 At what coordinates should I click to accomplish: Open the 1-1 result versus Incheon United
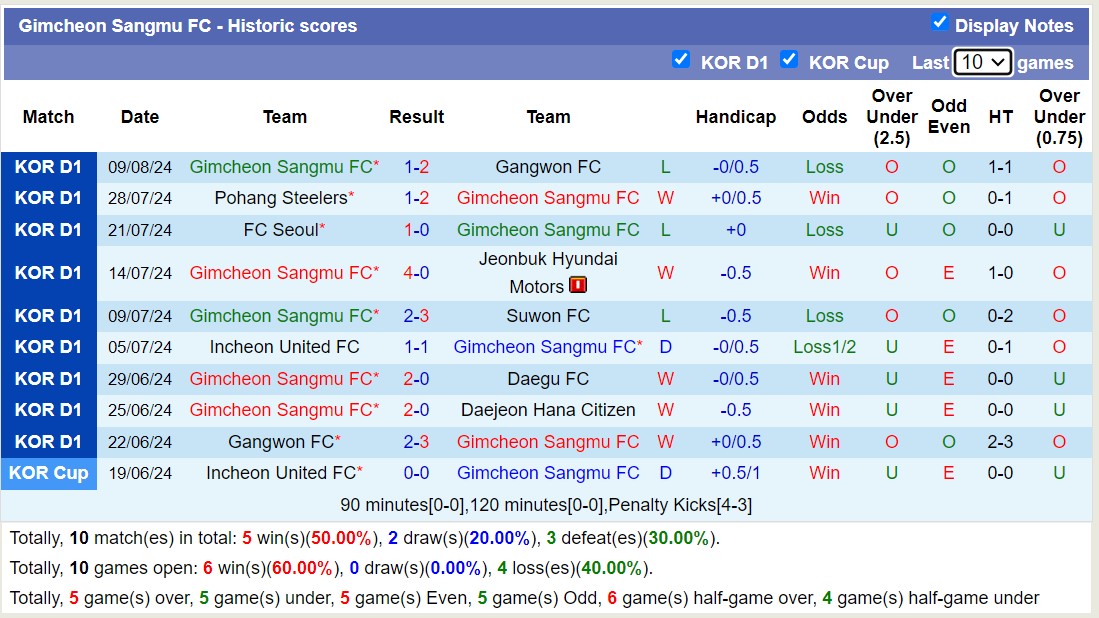tap(416, 347)
